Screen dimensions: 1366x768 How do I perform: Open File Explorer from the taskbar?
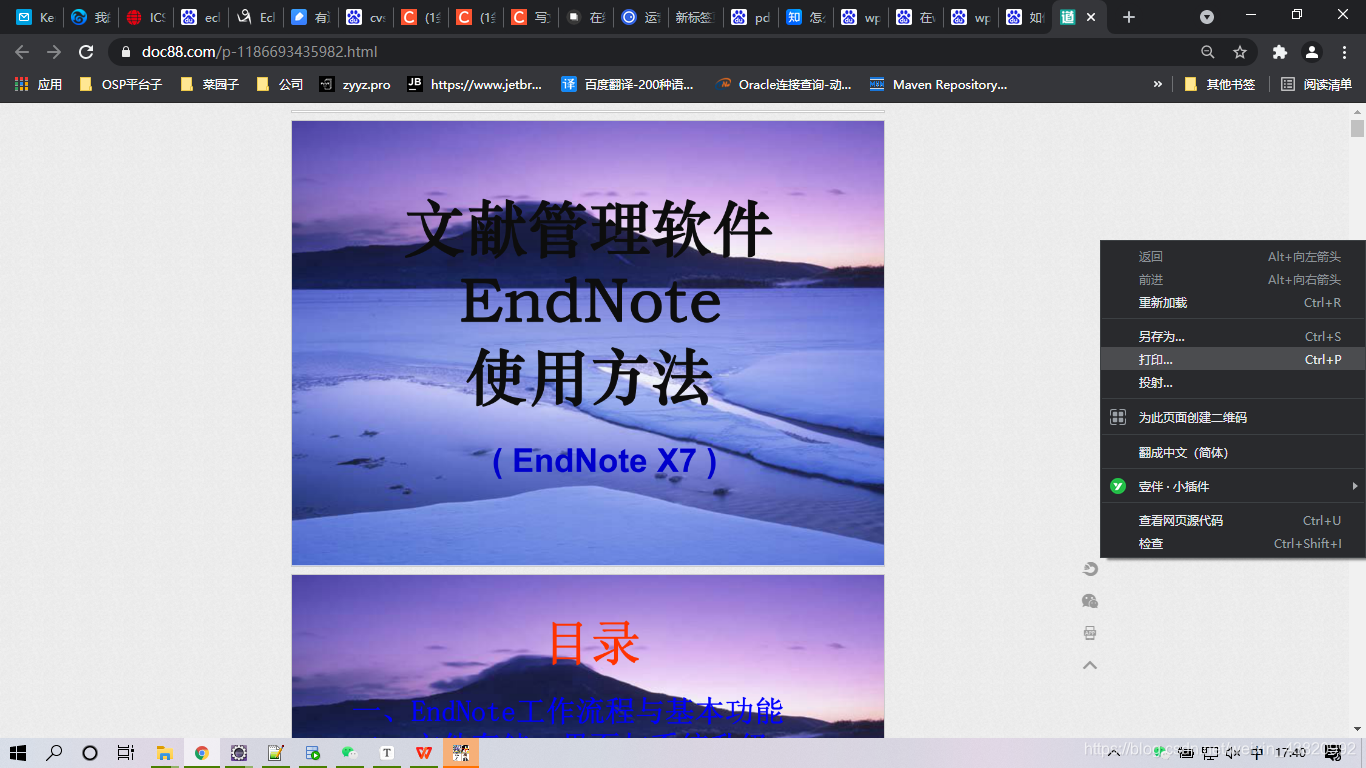click(x=164, y=753)
